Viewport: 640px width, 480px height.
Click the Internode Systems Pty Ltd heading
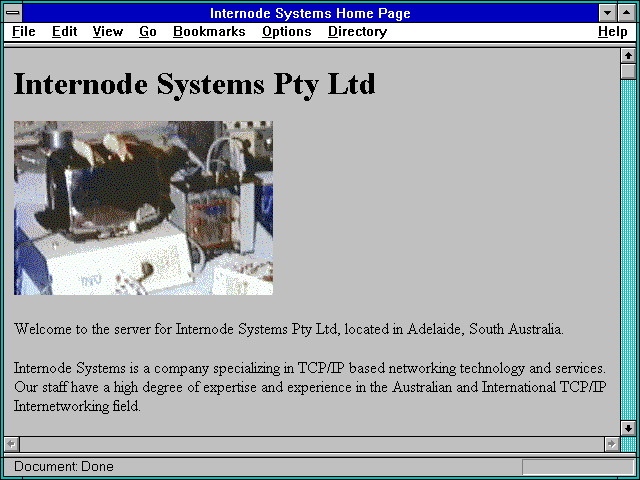click(x=194, y=84)
